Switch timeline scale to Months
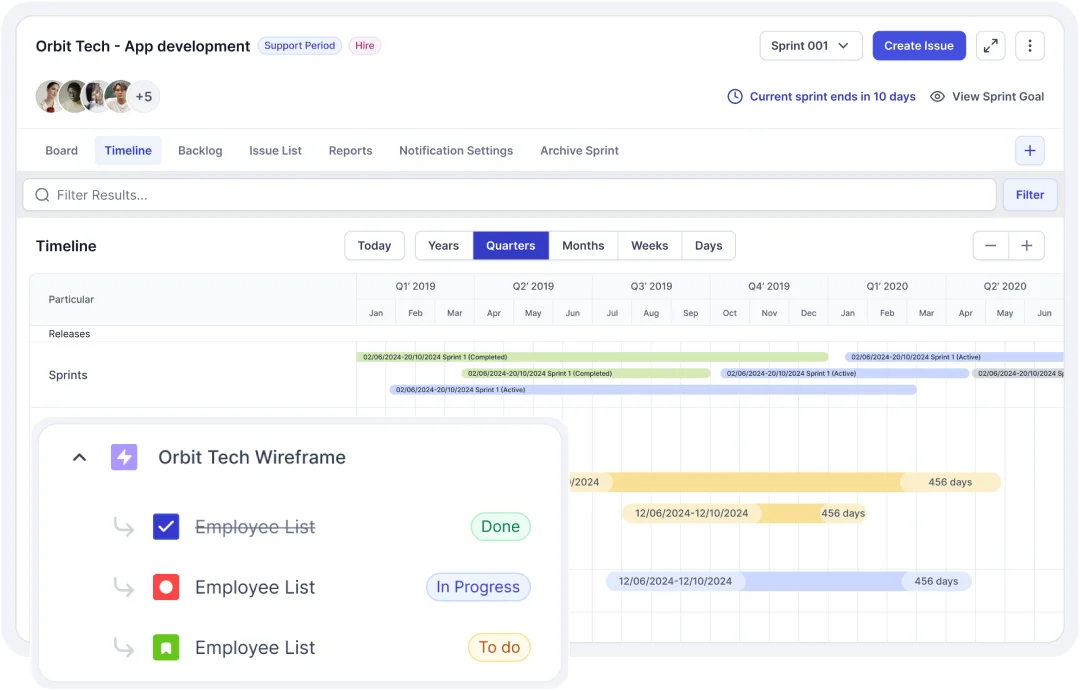1080x690 pixels. [x=583, y=246]
